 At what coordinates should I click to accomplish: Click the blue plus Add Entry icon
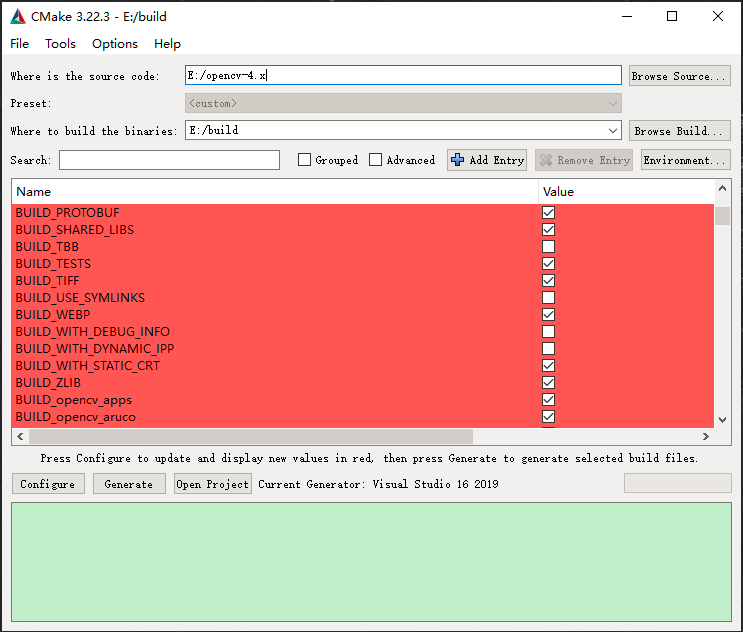[457, 160]
